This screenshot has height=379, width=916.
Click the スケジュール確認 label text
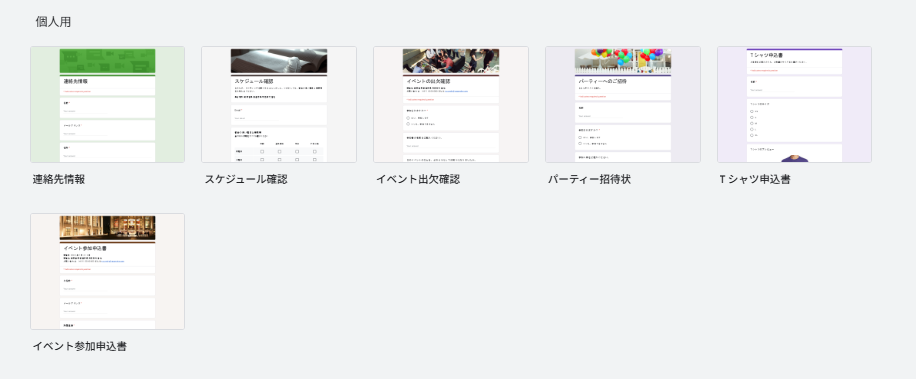(x=246, y=179)
